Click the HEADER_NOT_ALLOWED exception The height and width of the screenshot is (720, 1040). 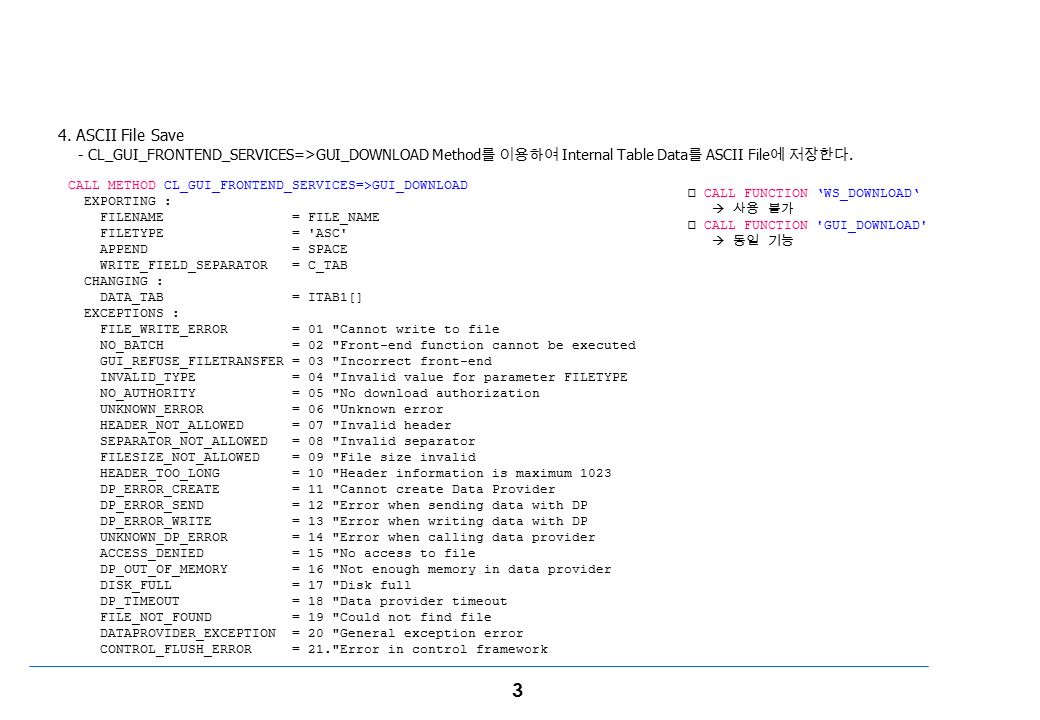(x=172, y=425)
